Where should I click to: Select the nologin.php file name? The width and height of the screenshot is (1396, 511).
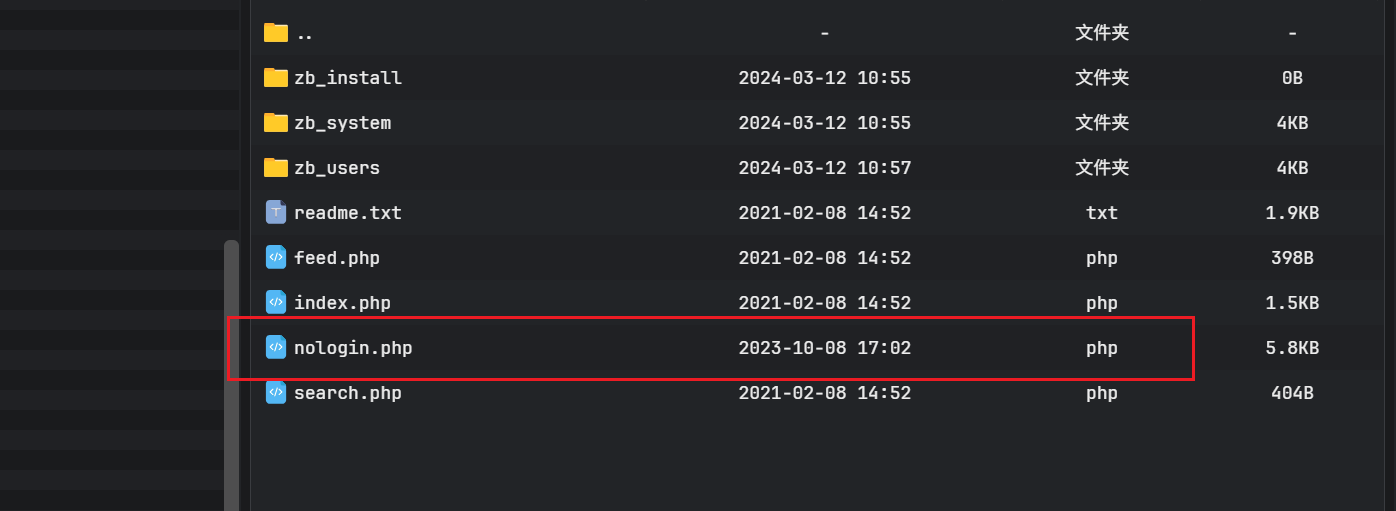(x=353, y=348)
